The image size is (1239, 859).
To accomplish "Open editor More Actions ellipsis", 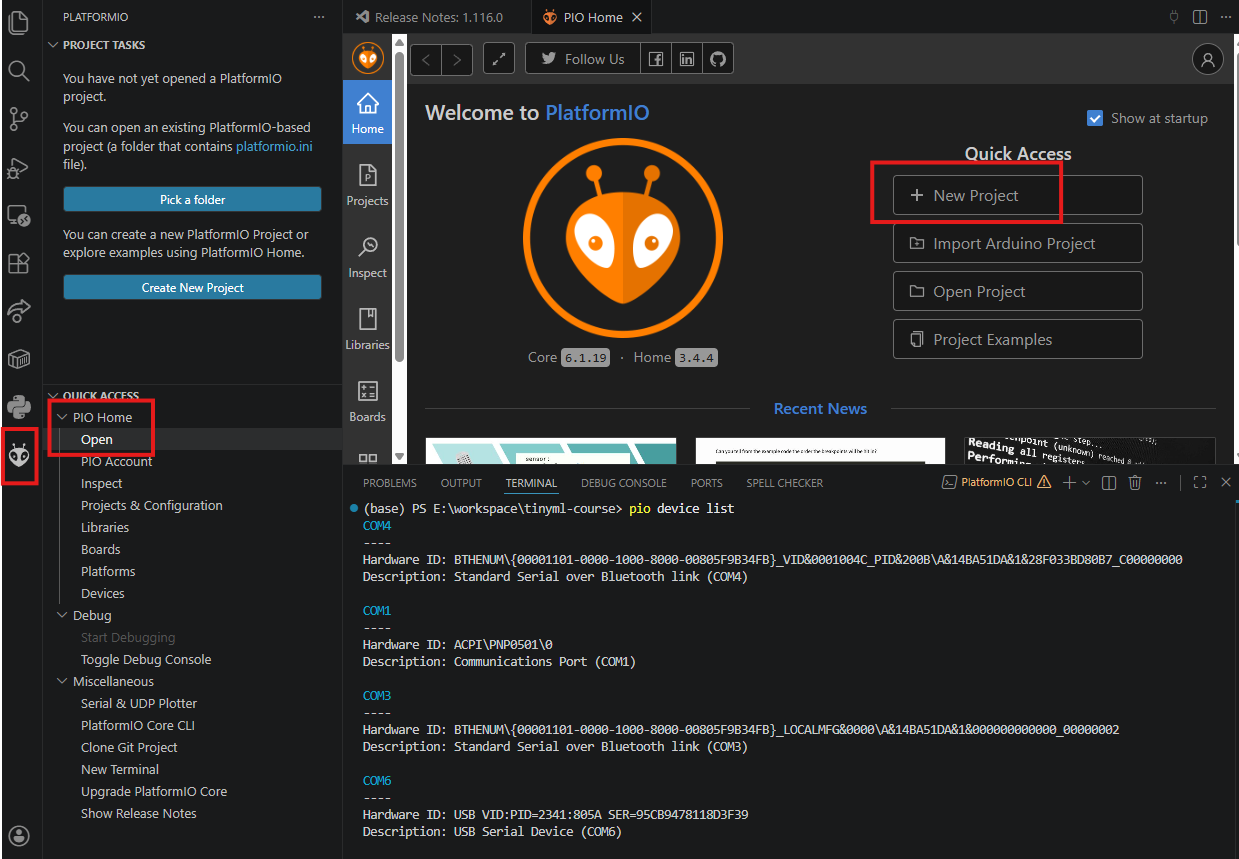I will tap(1225, 17).
